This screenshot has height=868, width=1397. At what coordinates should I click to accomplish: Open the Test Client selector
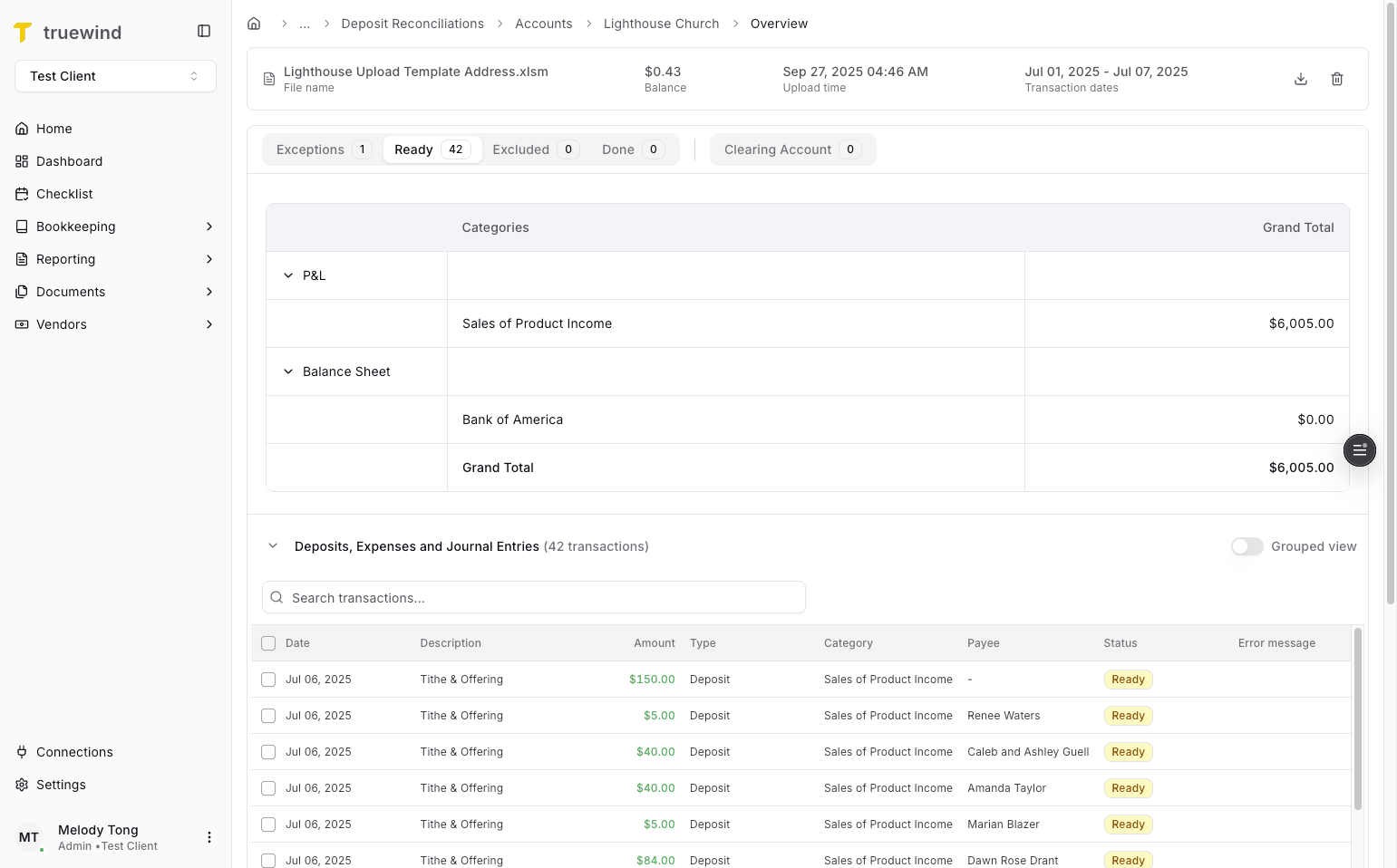pos(115,76)
